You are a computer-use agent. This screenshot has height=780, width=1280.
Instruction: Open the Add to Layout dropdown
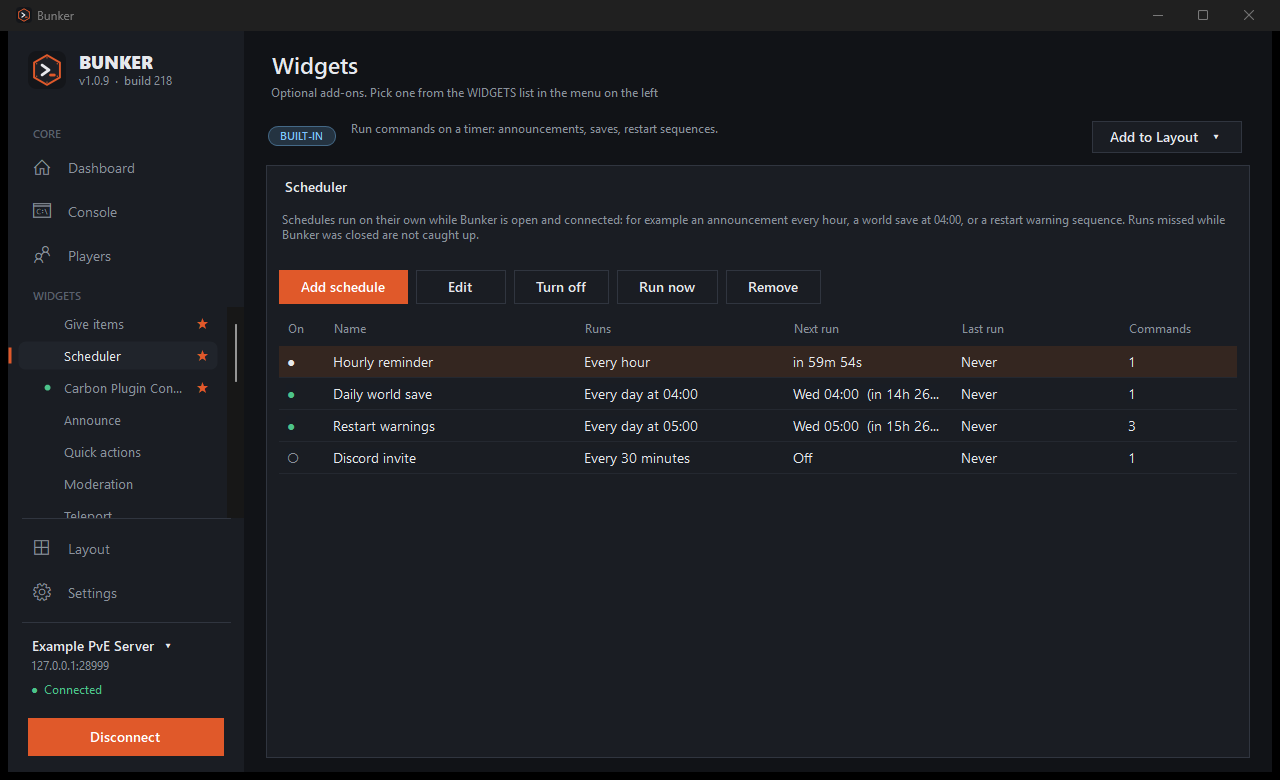coord(1167,137)
